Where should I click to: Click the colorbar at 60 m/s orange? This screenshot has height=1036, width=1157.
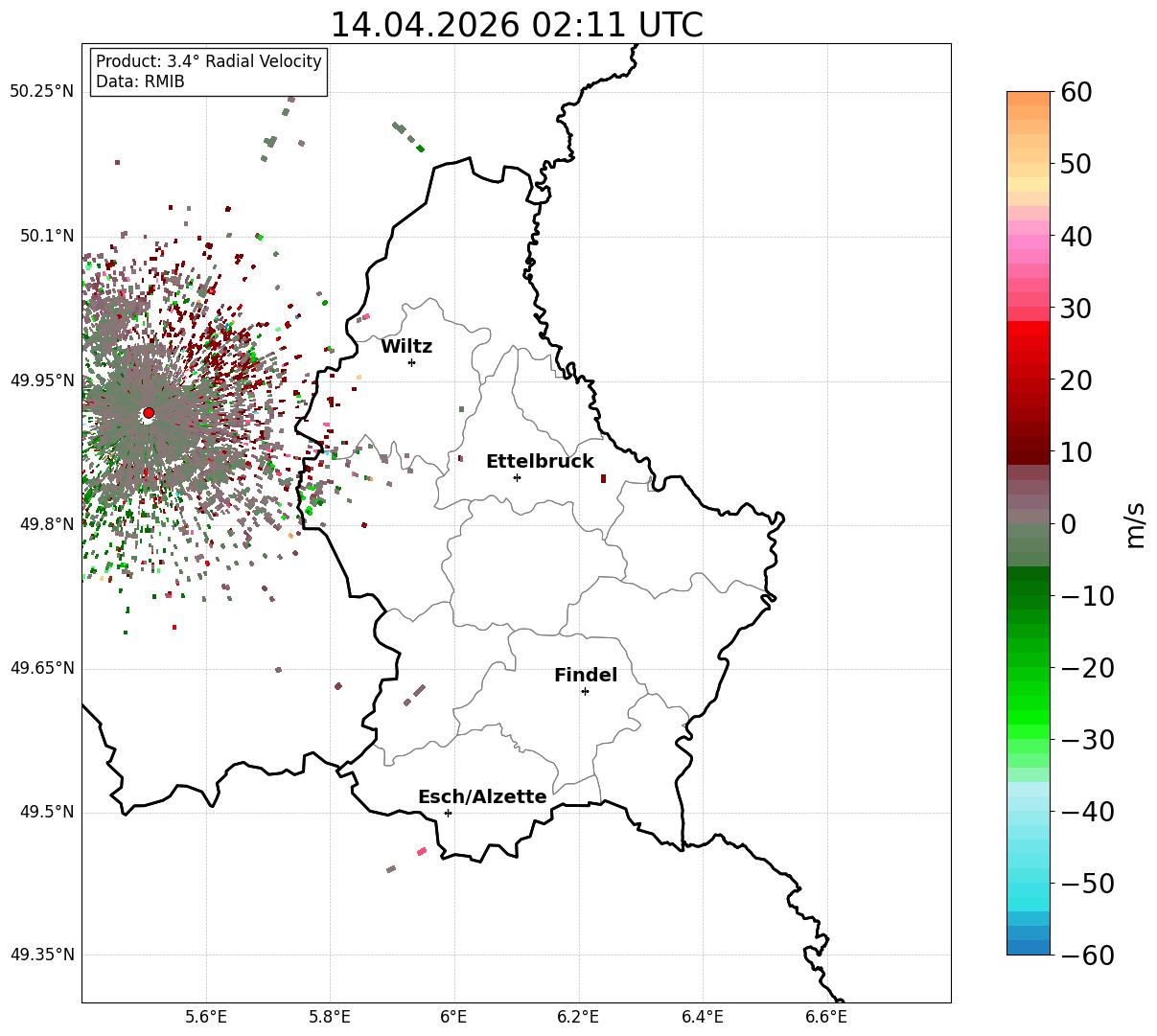1029,96
